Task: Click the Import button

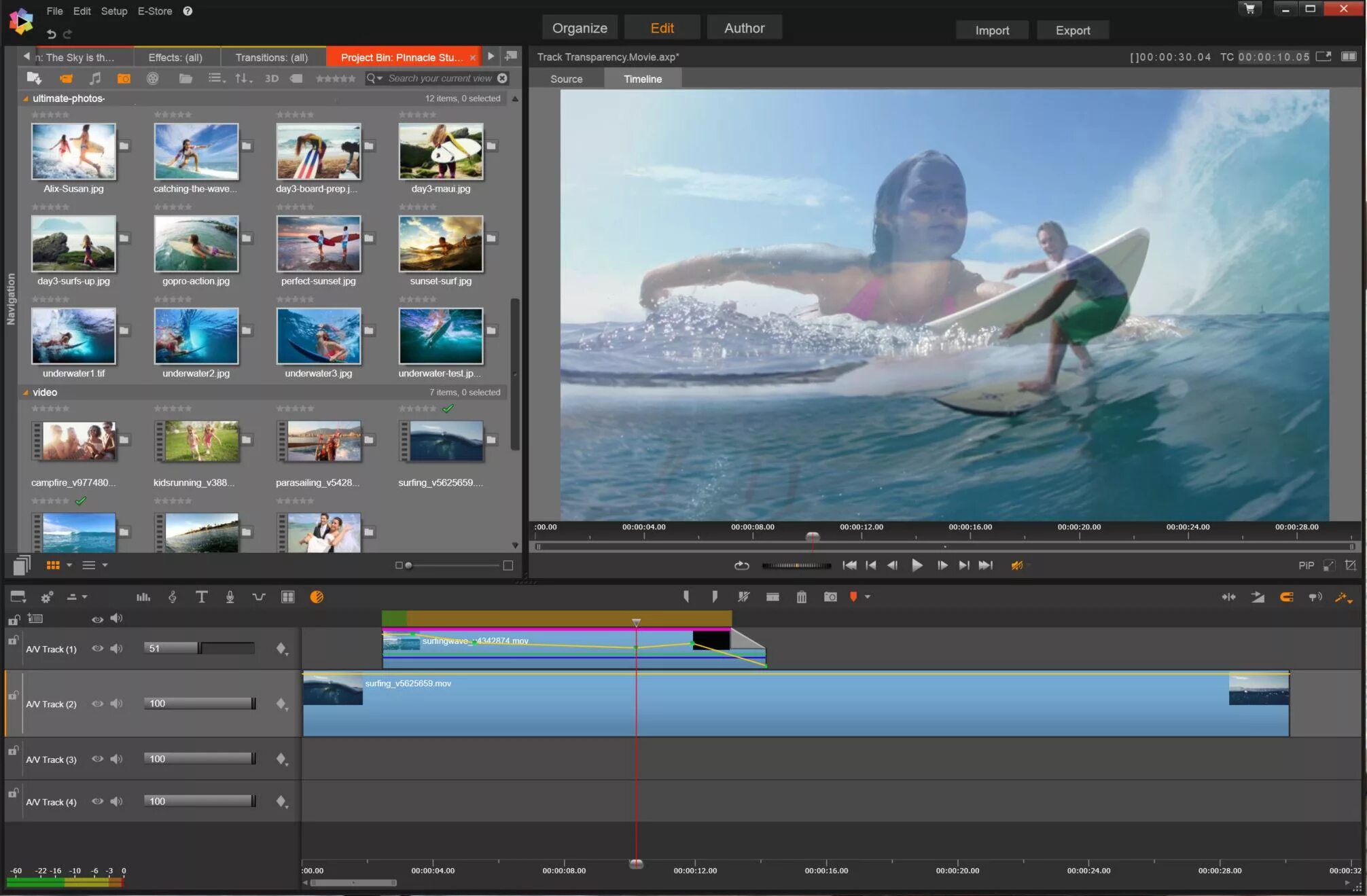Action: click(x=990, y=30)
